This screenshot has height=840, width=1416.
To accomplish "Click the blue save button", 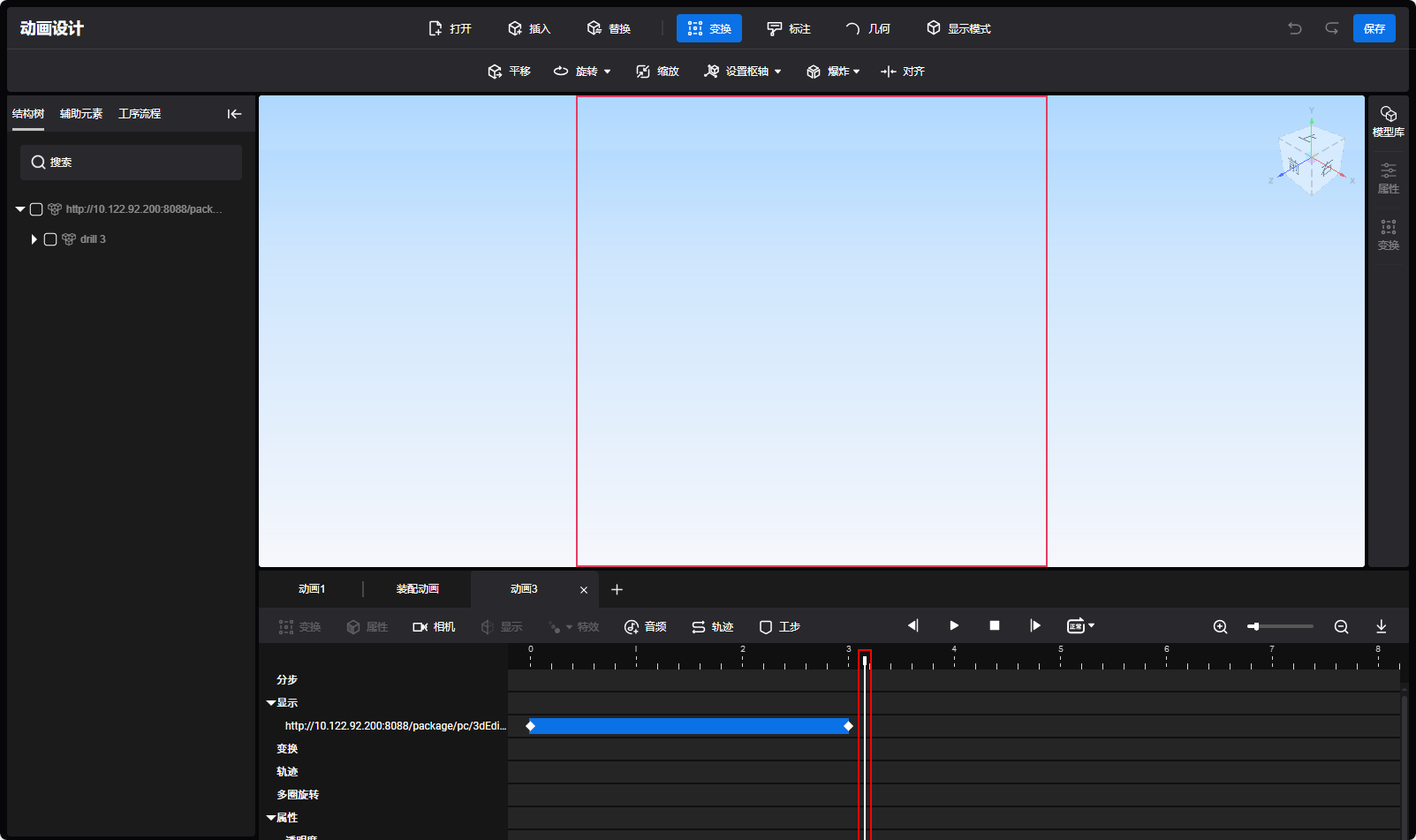I will pyautogui.click(x=1374, y=28).
